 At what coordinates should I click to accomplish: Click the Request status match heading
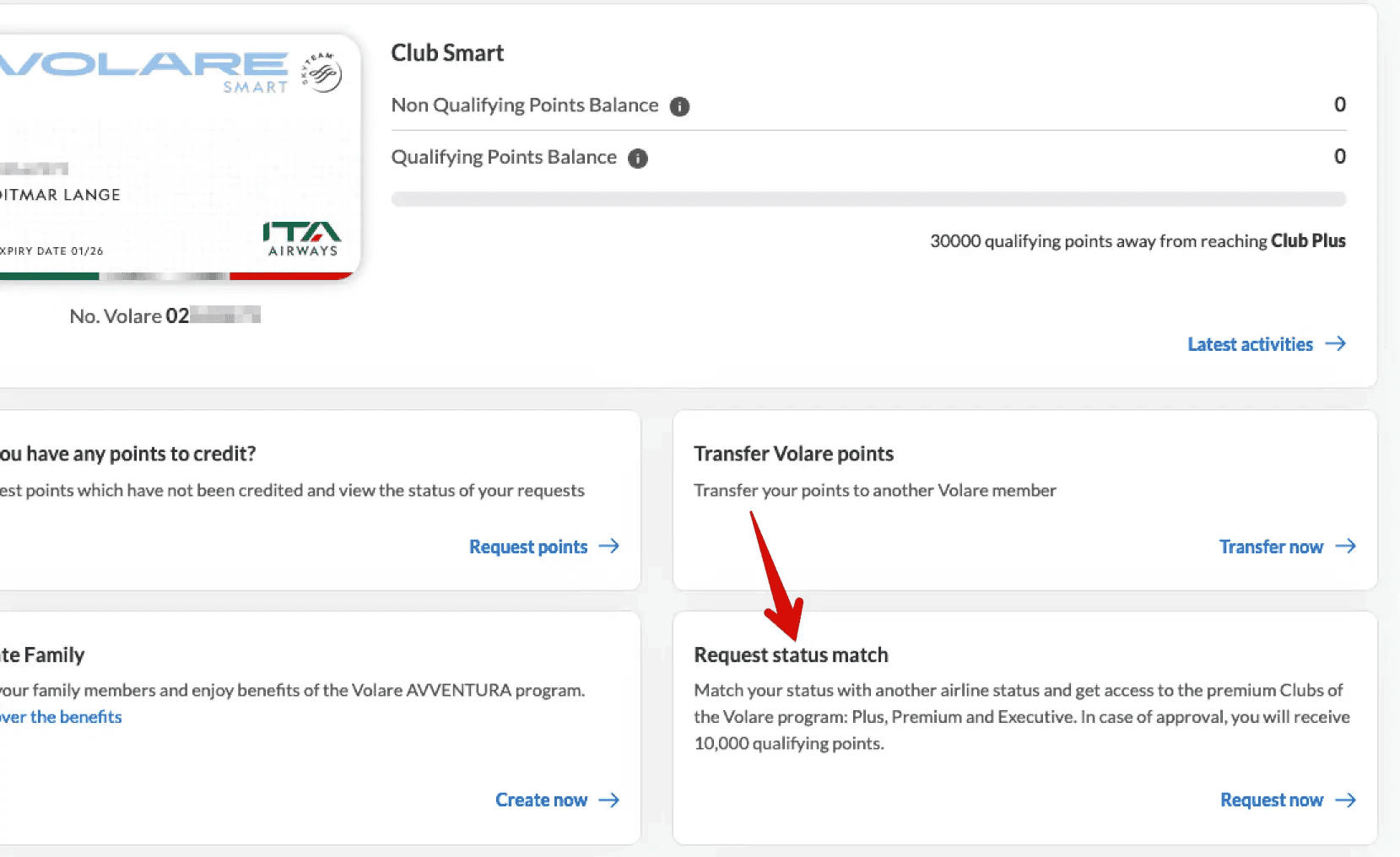click(x=791, y=655)
